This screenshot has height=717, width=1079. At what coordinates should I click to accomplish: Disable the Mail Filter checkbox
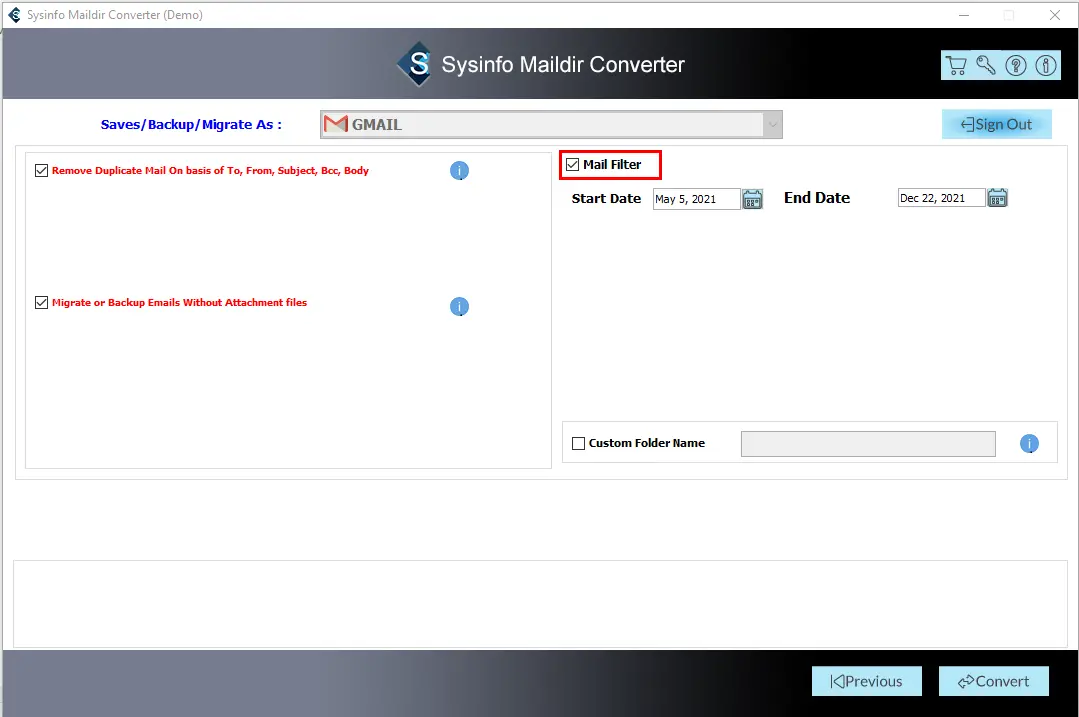pos(573,164)
